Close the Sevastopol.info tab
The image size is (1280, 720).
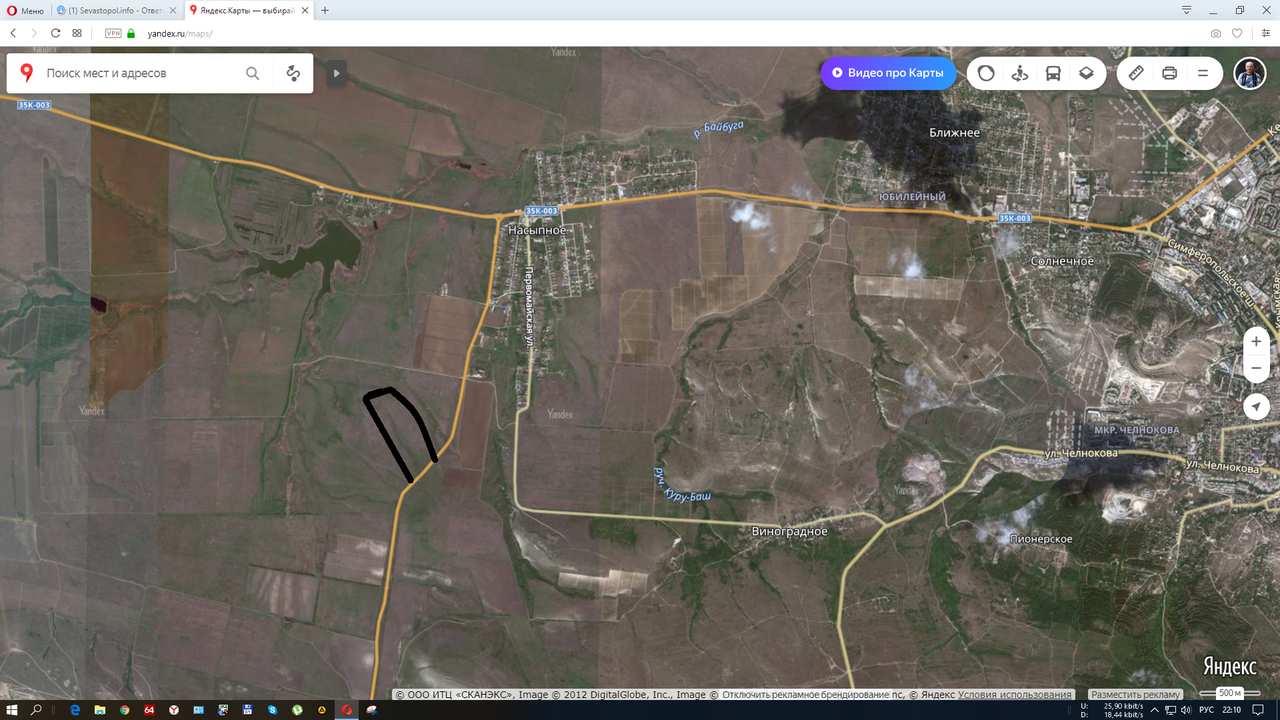click(173, 10)
